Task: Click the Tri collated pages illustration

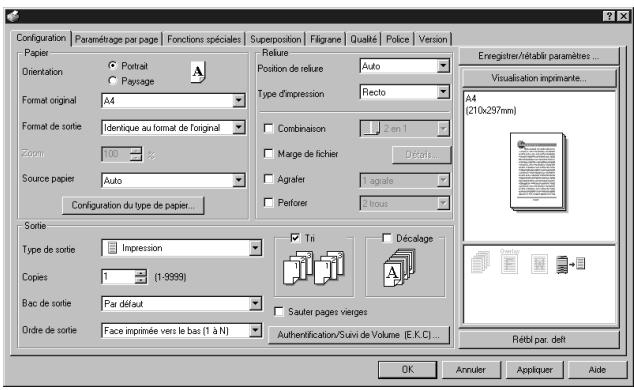Action: pos(314,267)
